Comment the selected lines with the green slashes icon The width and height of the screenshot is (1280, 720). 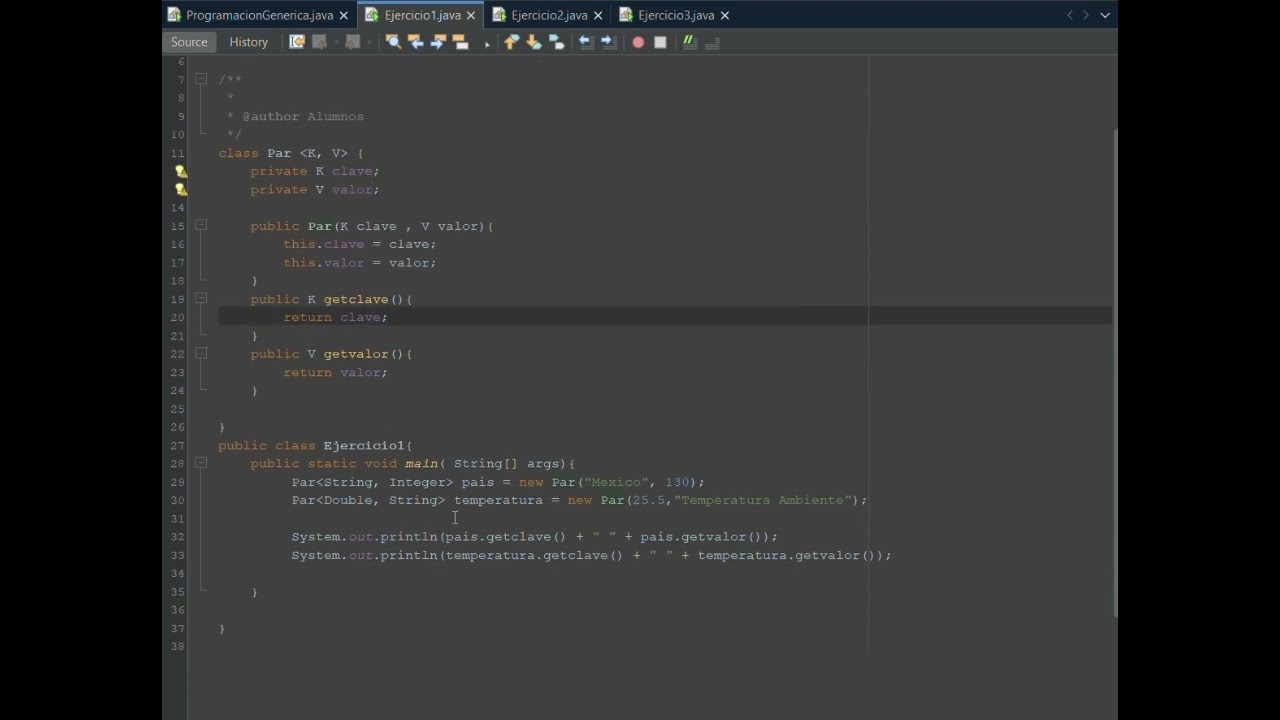click(x=690, y=42)
